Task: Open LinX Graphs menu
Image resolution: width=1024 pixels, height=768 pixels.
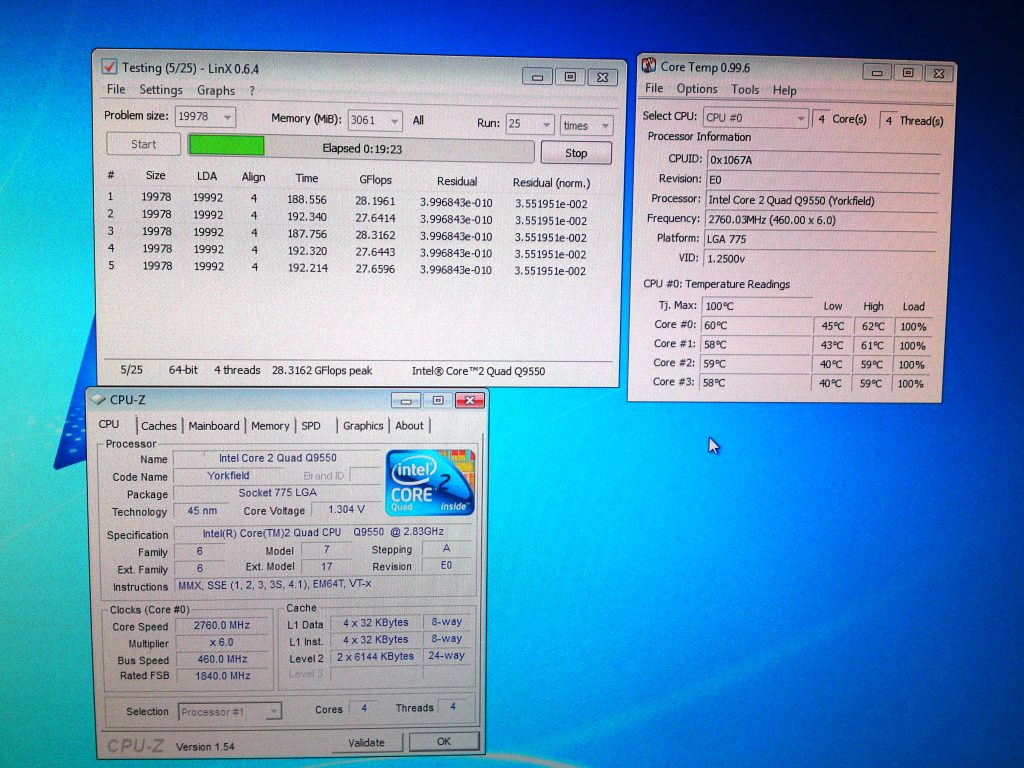Action: 216,91
